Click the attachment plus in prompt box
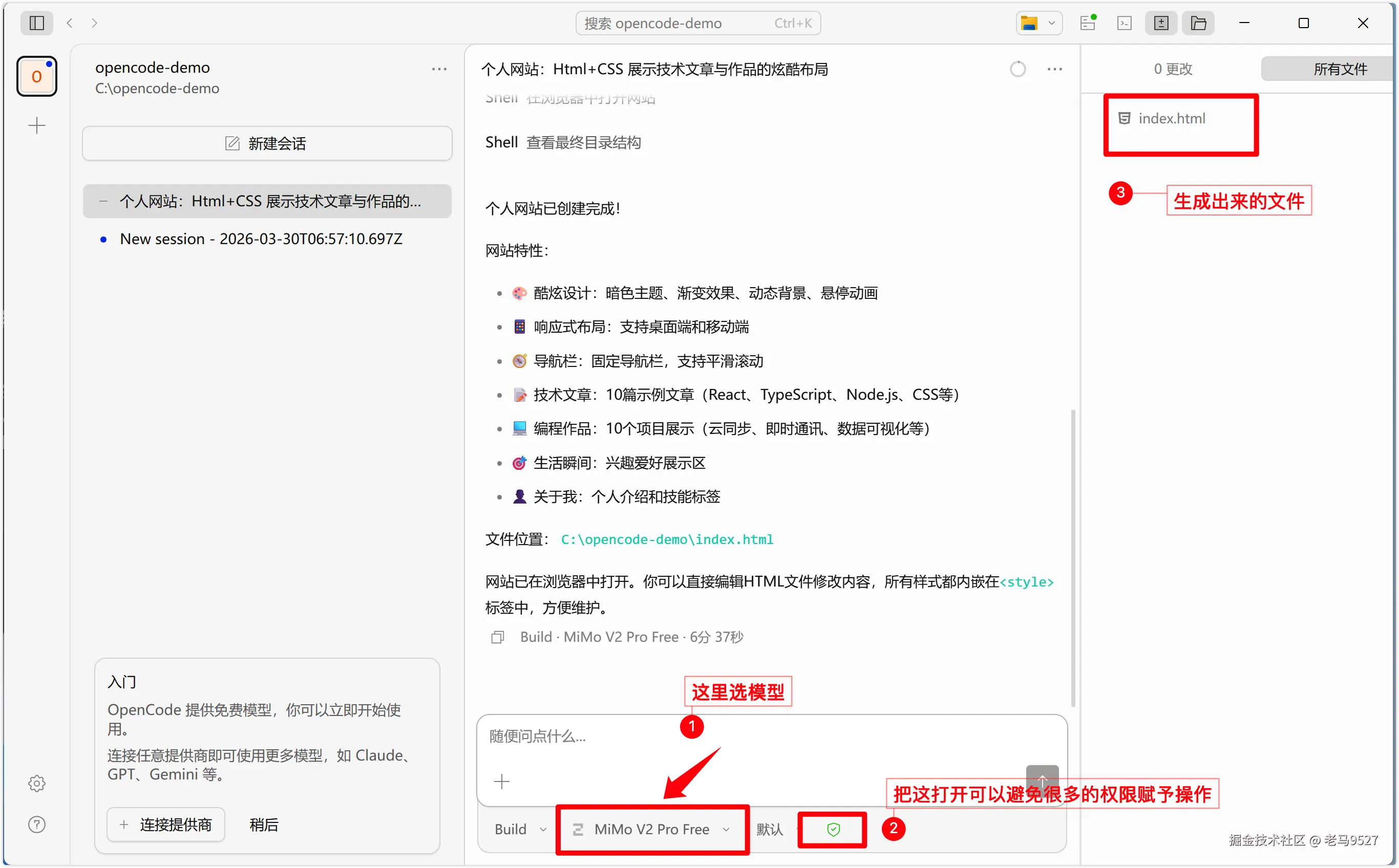The image size is (1399, 868). (501, 782)
